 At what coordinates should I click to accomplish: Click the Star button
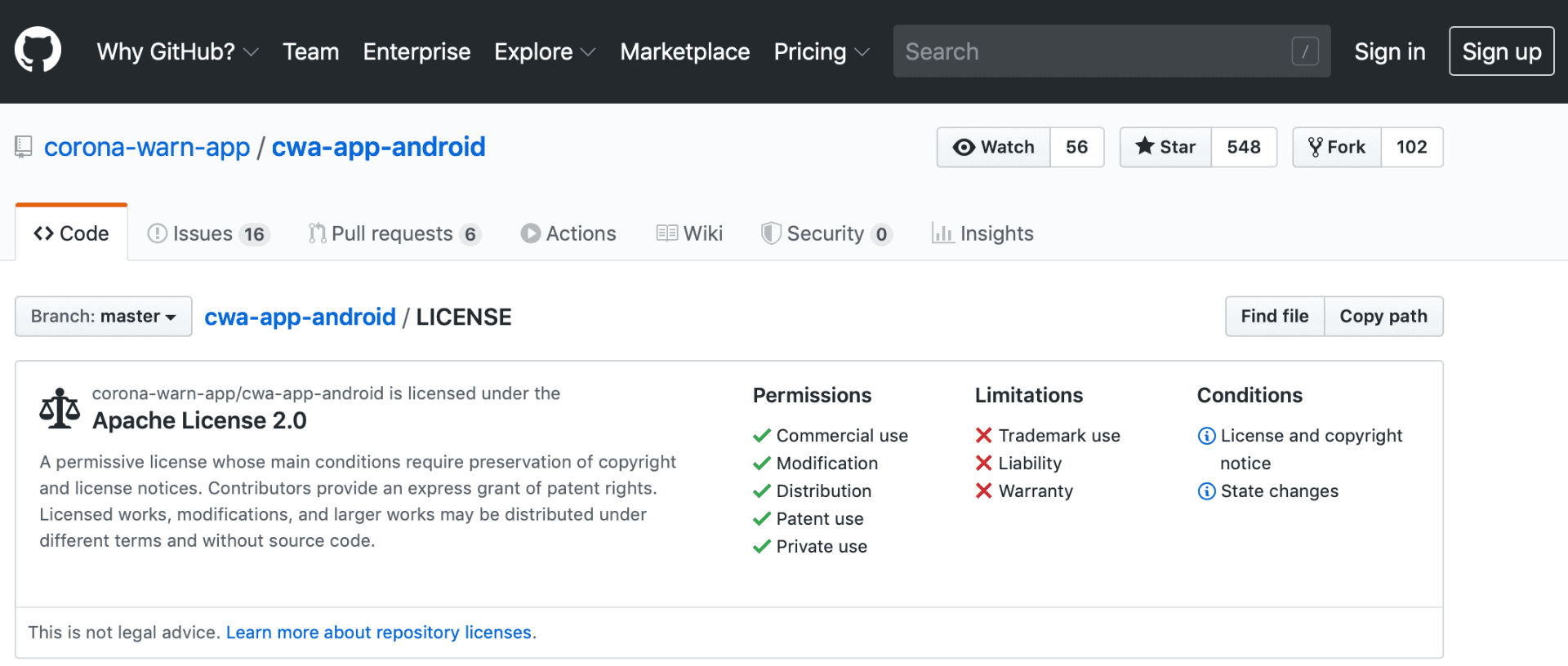pos(1166,147)
